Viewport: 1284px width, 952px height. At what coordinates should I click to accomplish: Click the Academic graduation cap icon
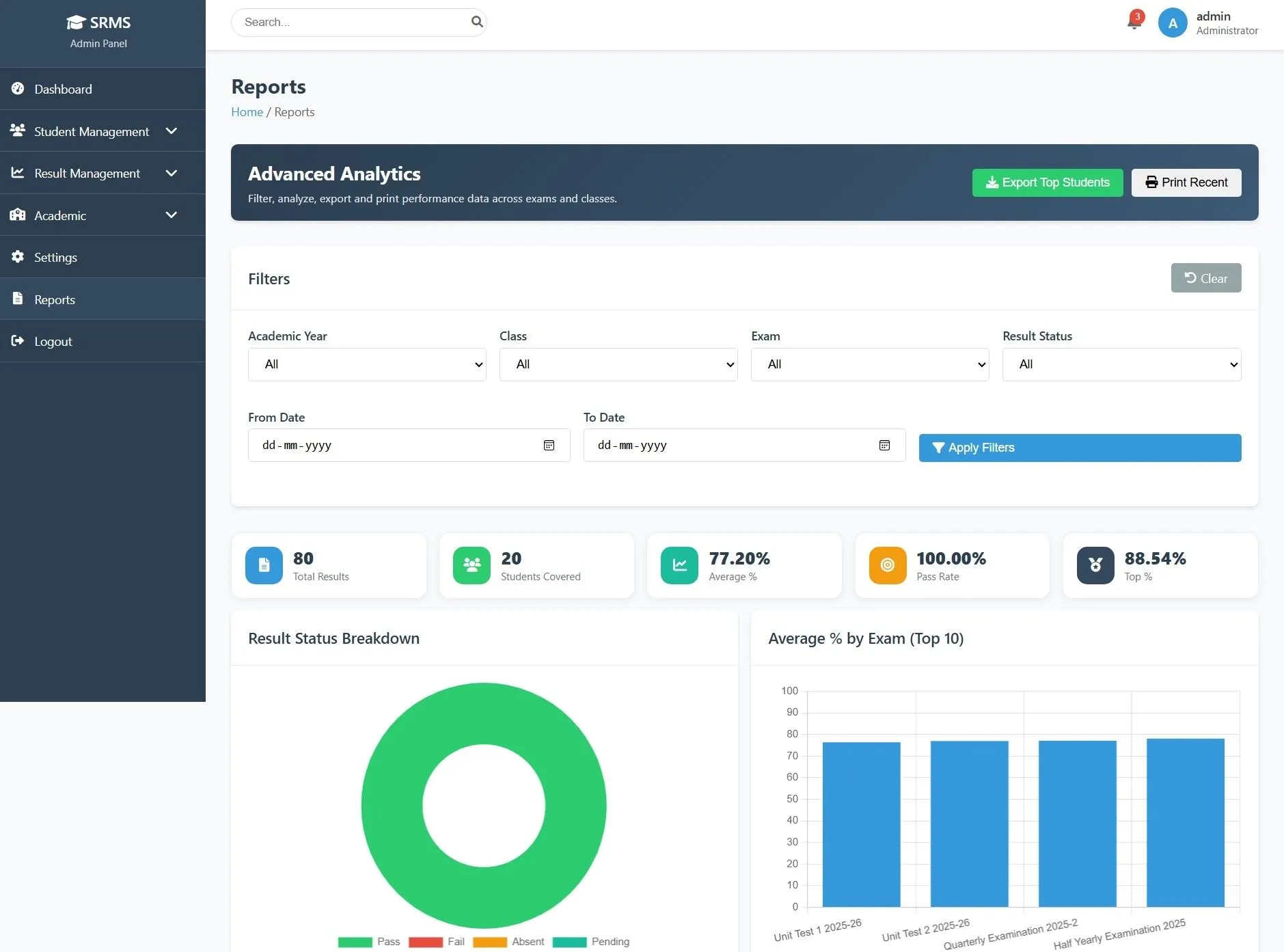(x=18, y=215)
